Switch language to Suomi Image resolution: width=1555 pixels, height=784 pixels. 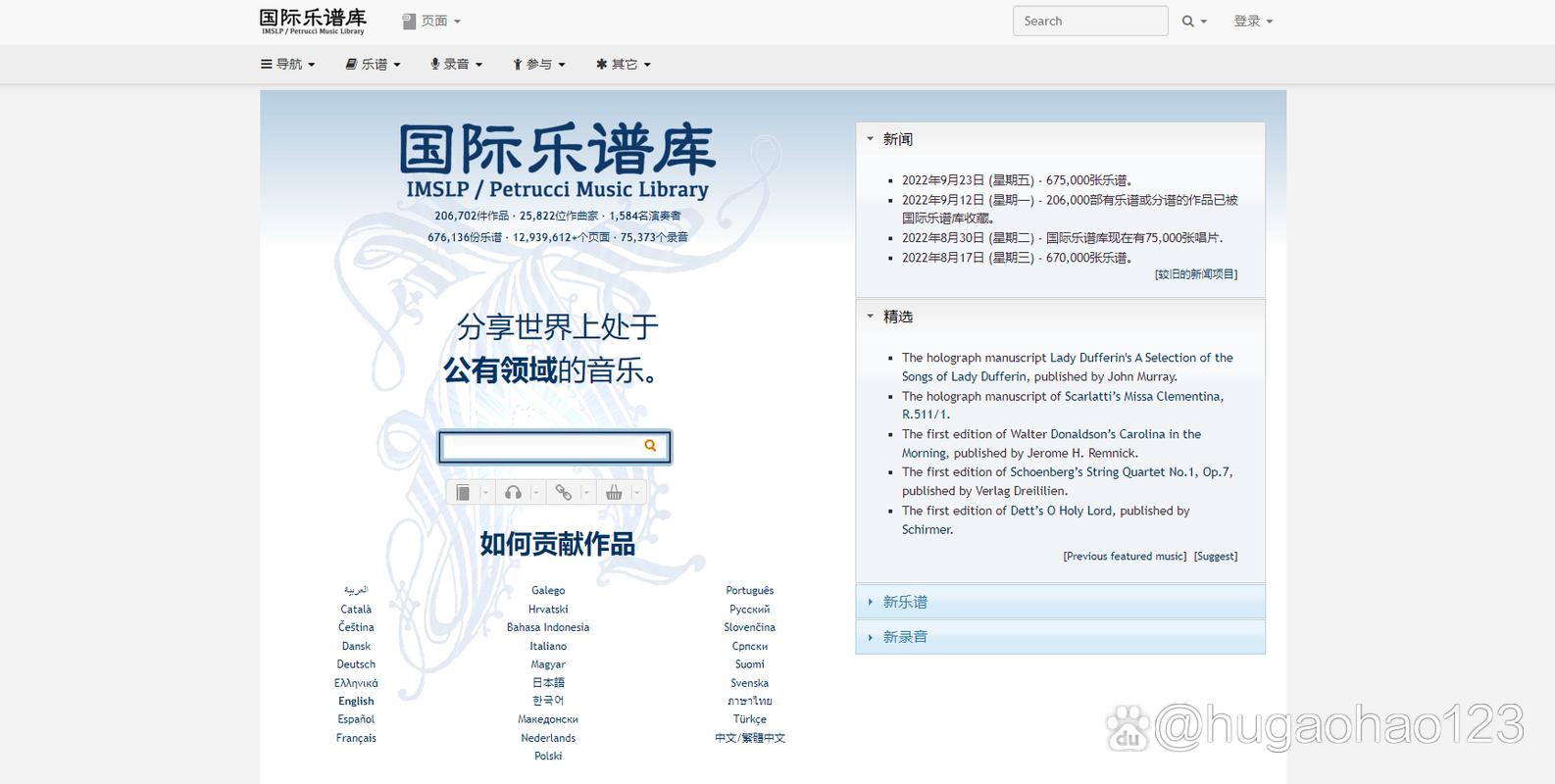(x=750, y=664)
